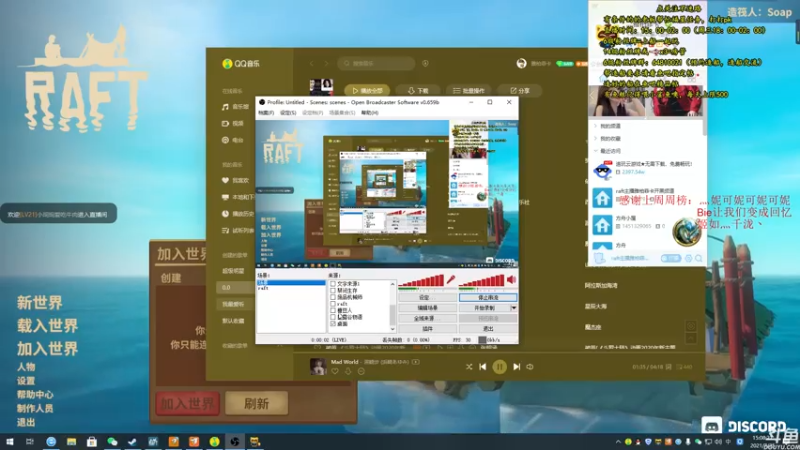Click Refresh button in Raft dialog
The height and width of the screenshot is (450, 800).
point(256,404)
